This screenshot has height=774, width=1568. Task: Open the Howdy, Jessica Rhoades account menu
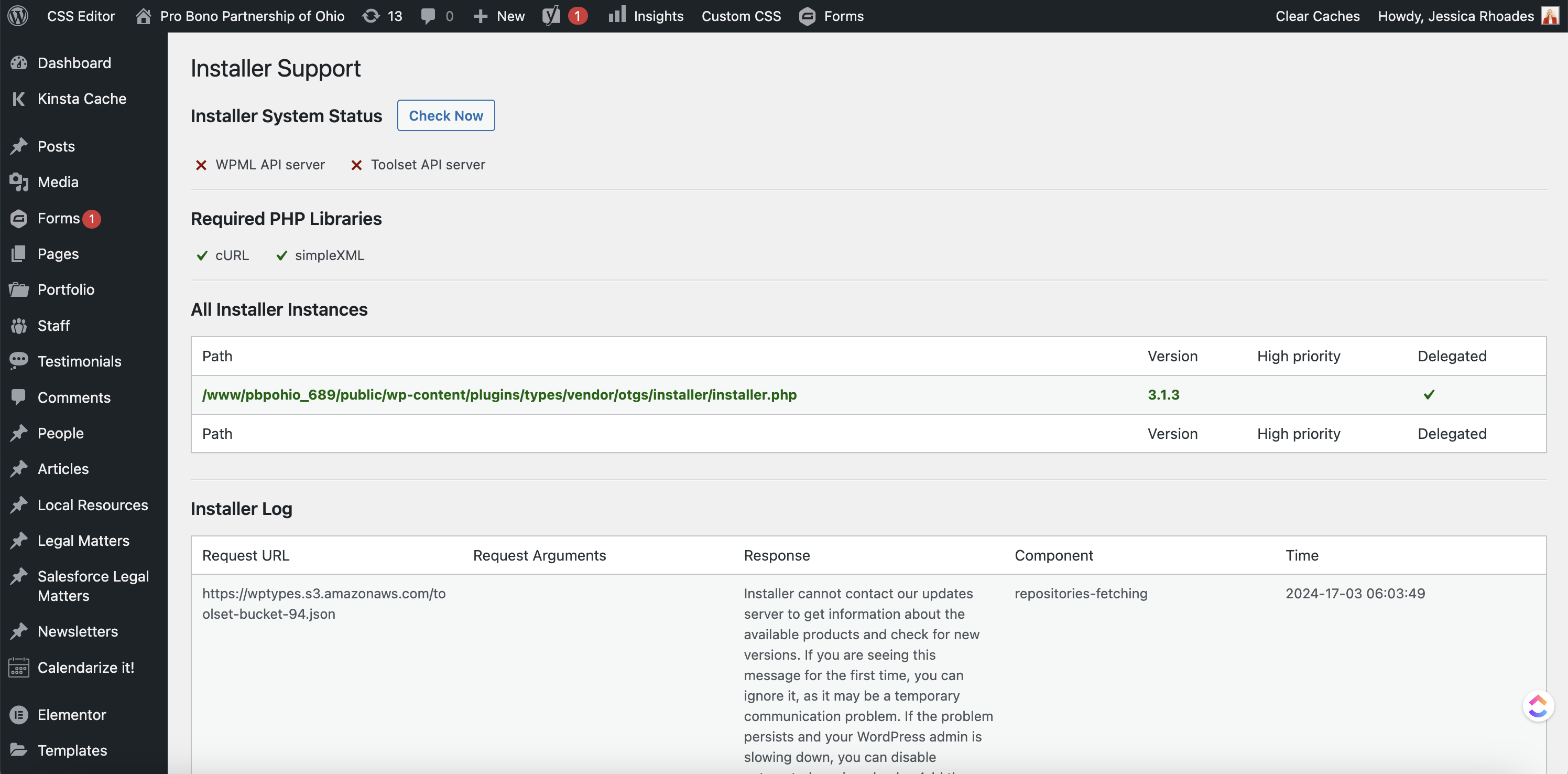coord(1455,16)
